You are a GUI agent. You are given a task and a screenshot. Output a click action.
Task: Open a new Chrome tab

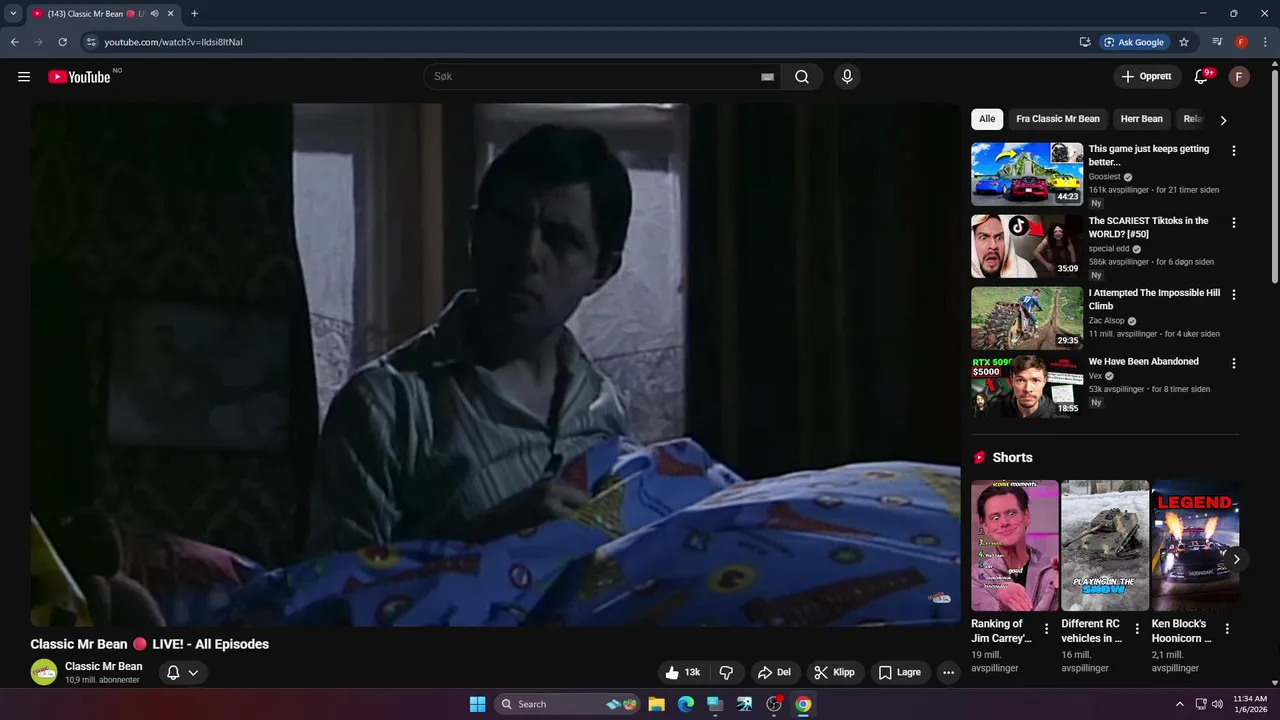point(194,14)
